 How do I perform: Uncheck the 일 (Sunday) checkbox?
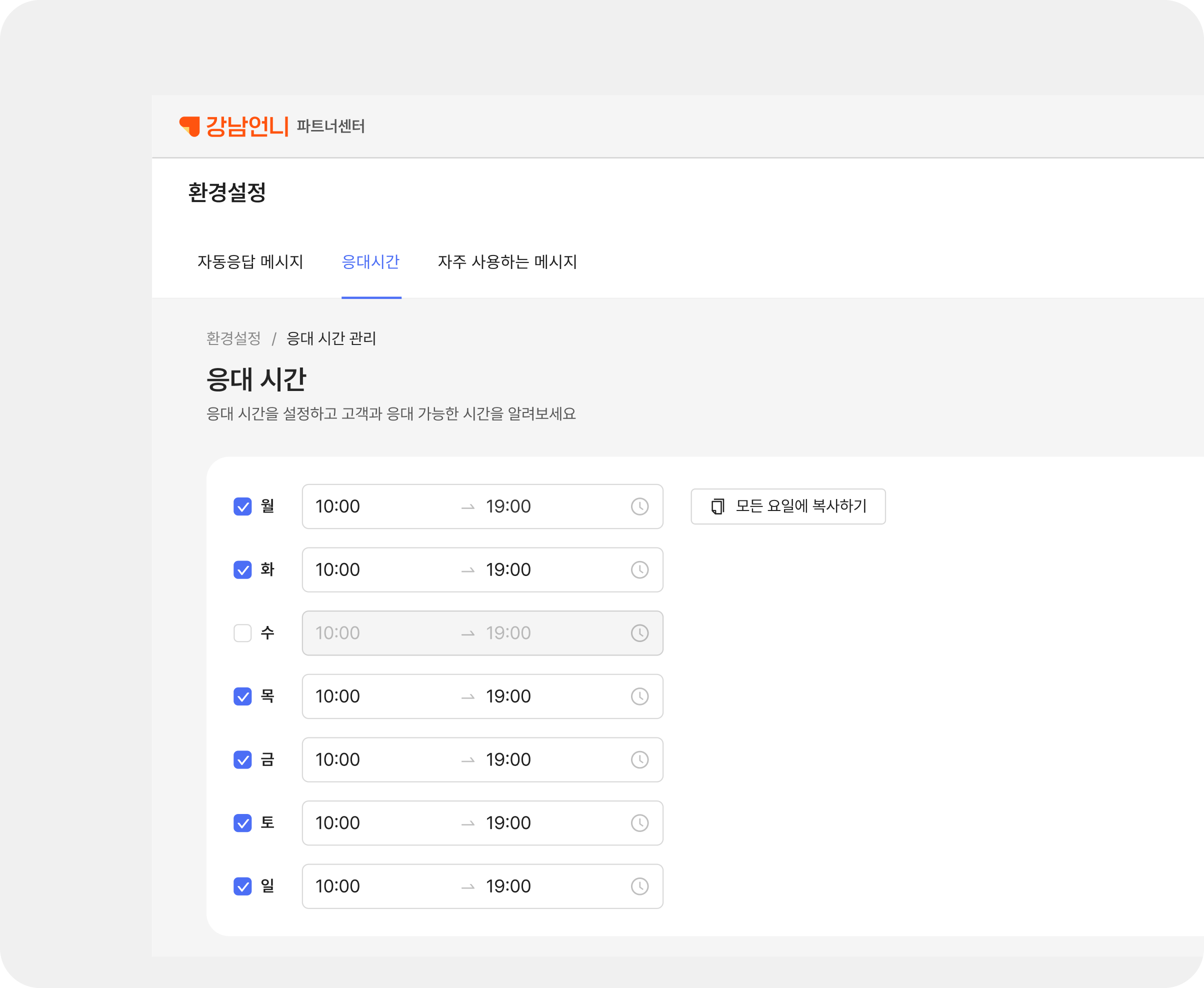point(242,886)
